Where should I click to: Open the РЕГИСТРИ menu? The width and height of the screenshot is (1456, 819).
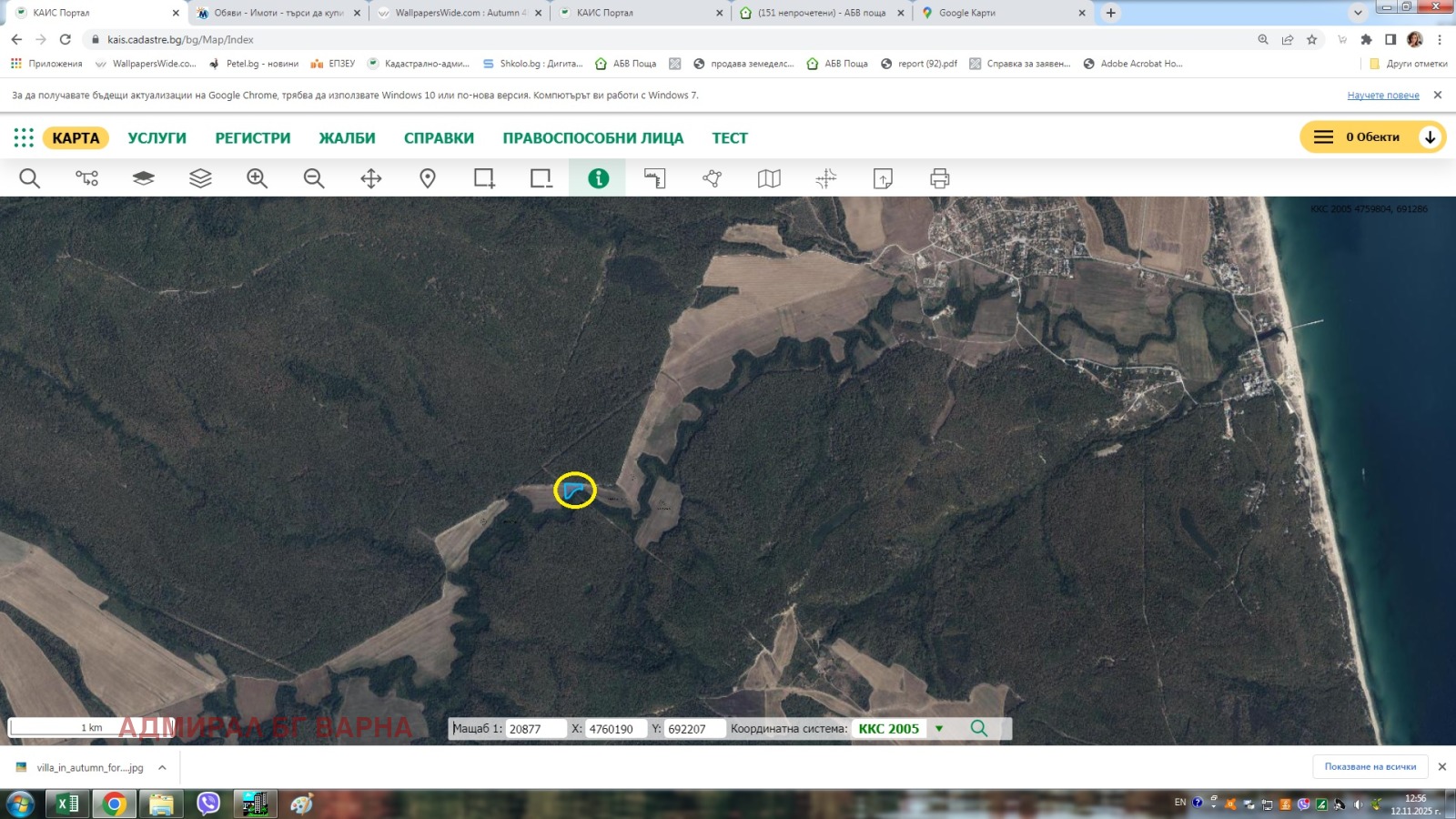[253, 138]
